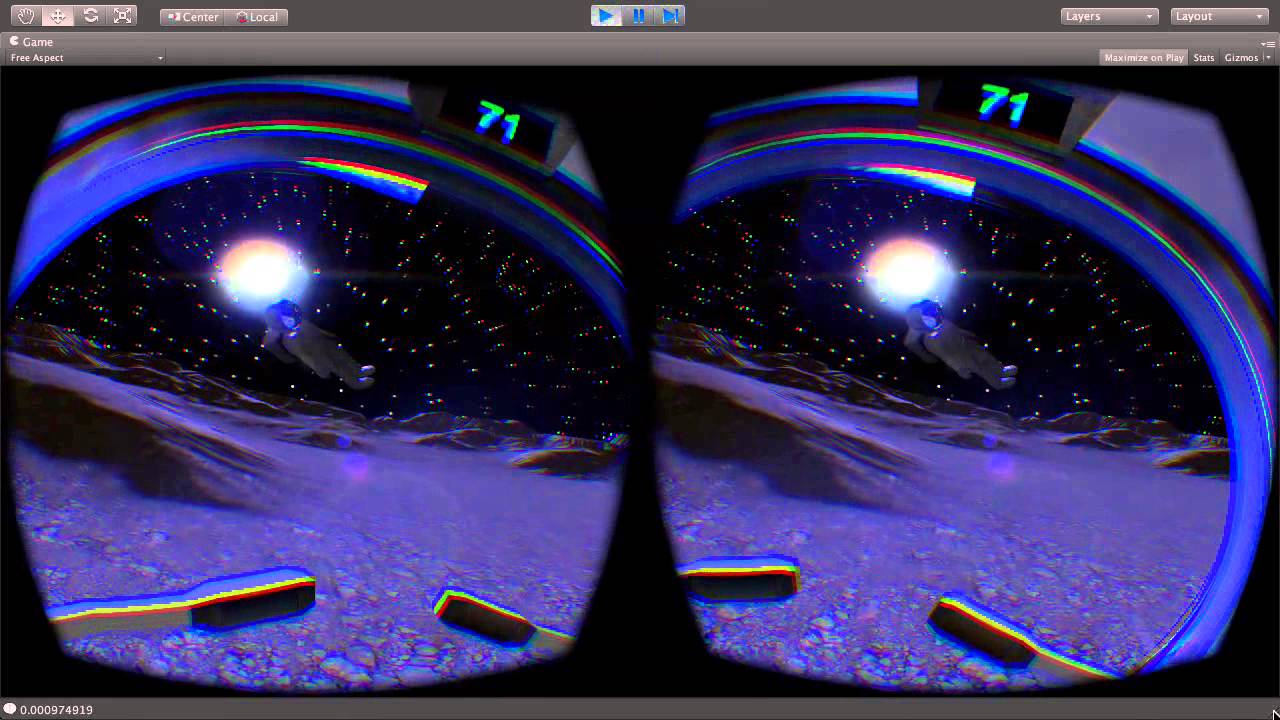The width and height of the screenshot is (1280, 720).
Task: Toggle Gizmos in Game view
Action: pyautogui.click(x=1241, y=58)
